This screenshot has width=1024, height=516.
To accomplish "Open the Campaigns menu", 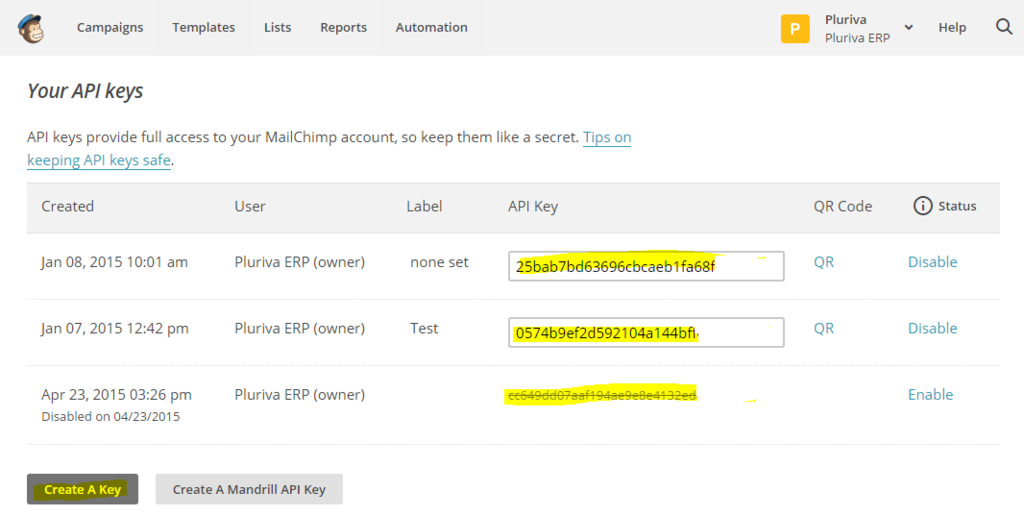I will pos(110,28).
